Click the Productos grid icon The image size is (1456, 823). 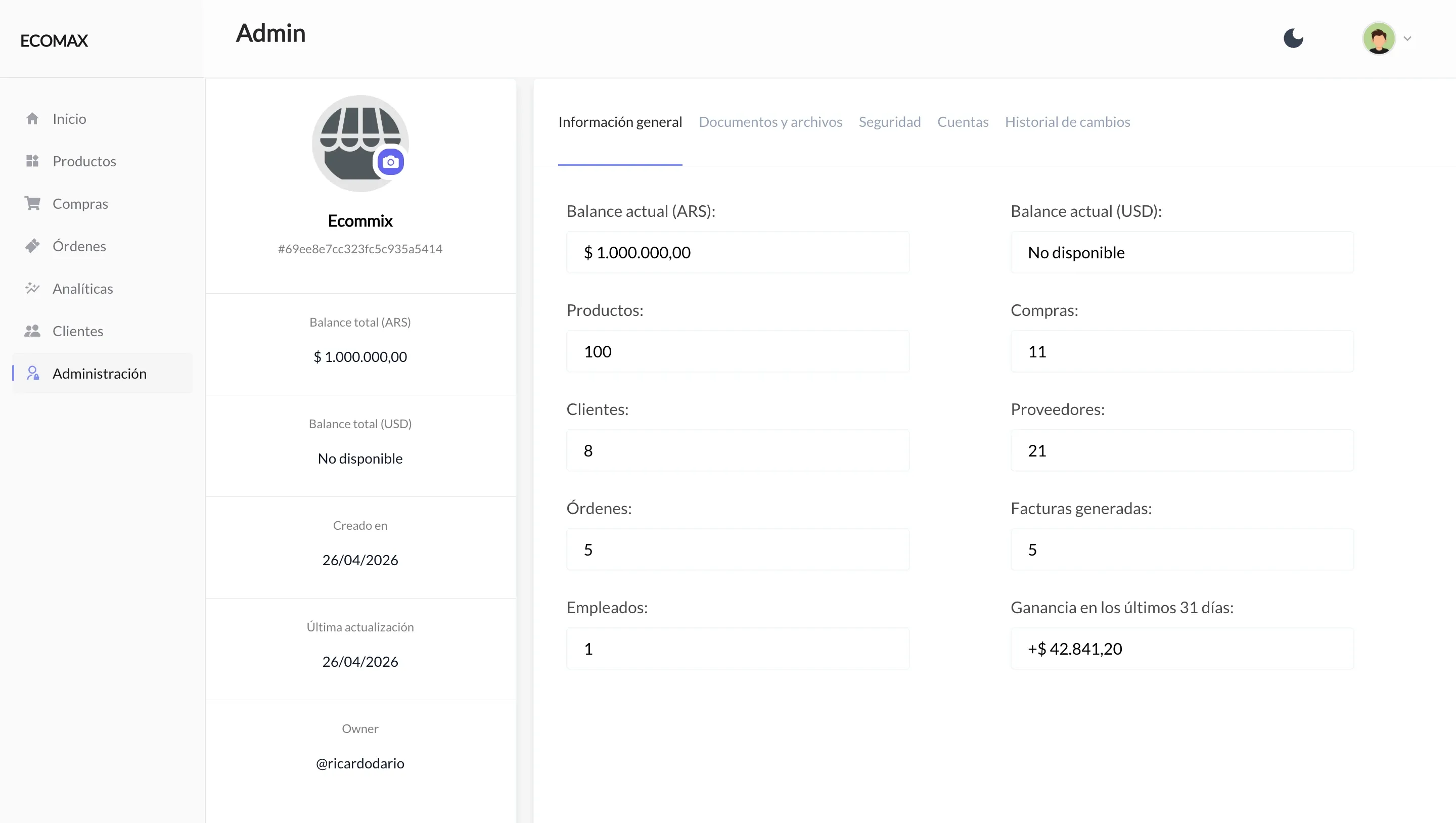coord(32,161)
